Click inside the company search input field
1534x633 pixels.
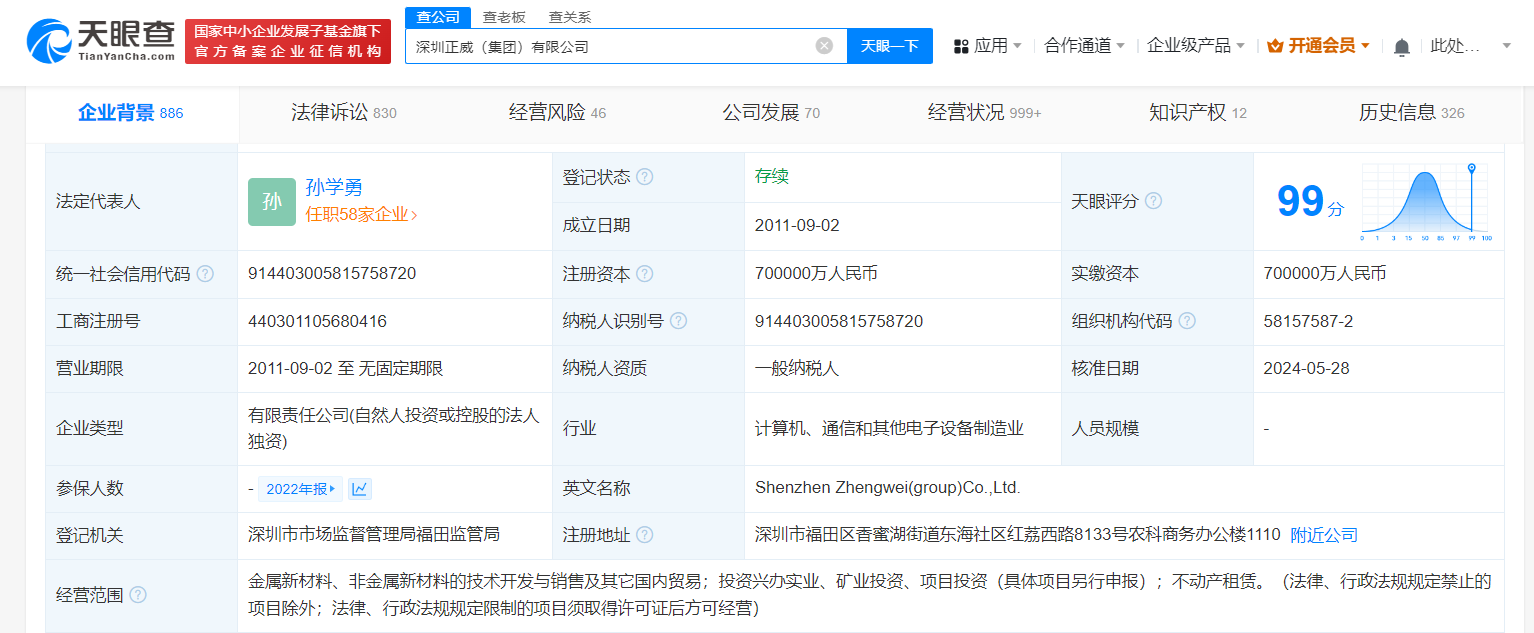pyautogui.click(x=600, y=46)
